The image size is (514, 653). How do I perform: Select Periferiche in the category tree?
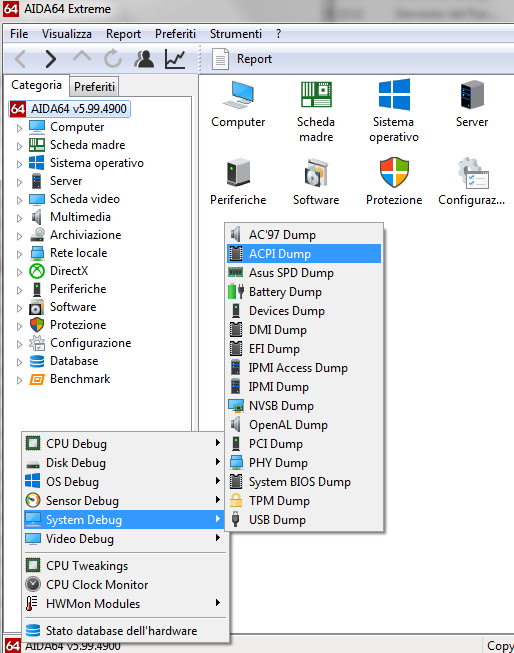tap(78, 289)
